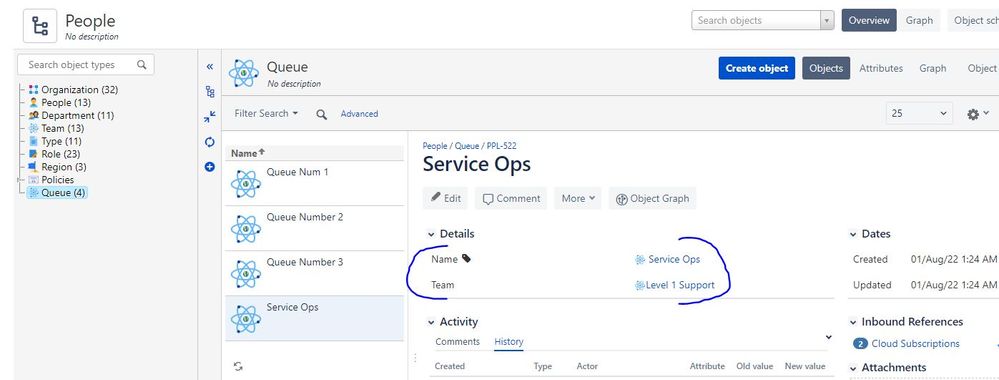Click the magnifier icon beside Filter Search
Image resolution: width=999 pixels, height=380 pixels.
pyautogui.click(x=322, y=114)
